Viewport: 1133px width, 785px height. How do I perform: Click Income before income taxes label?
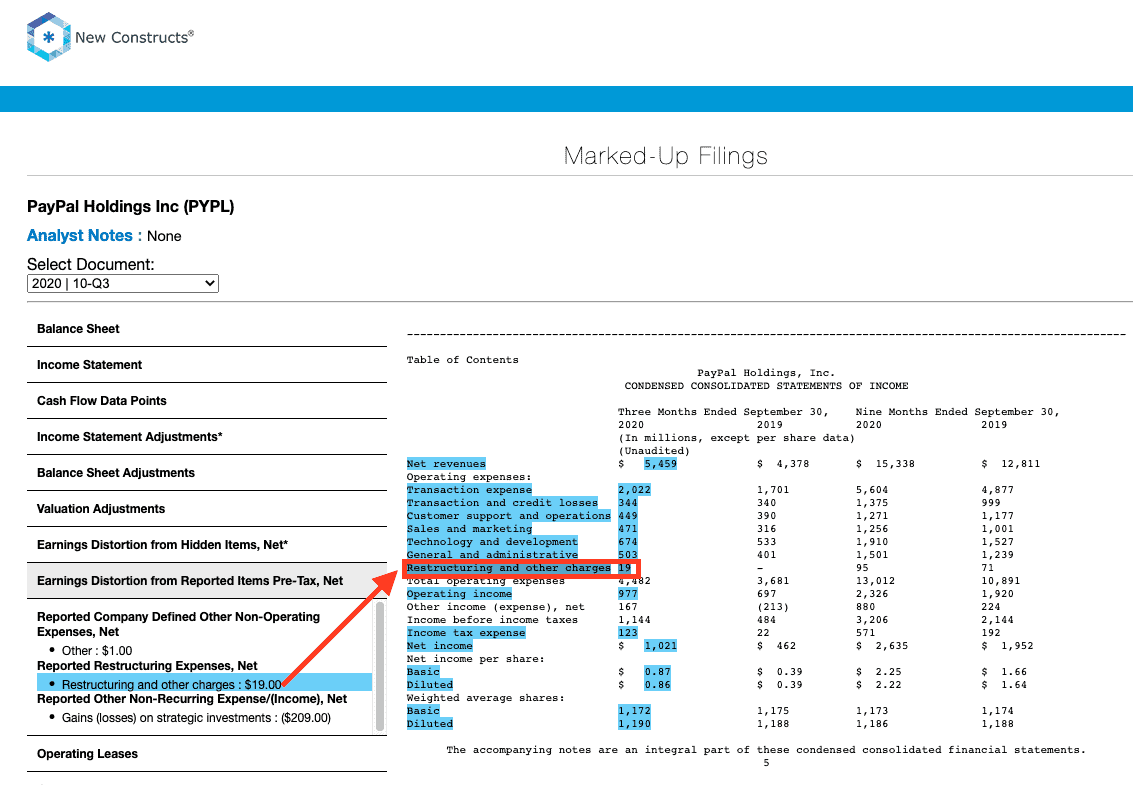click(x=492, y=620)
